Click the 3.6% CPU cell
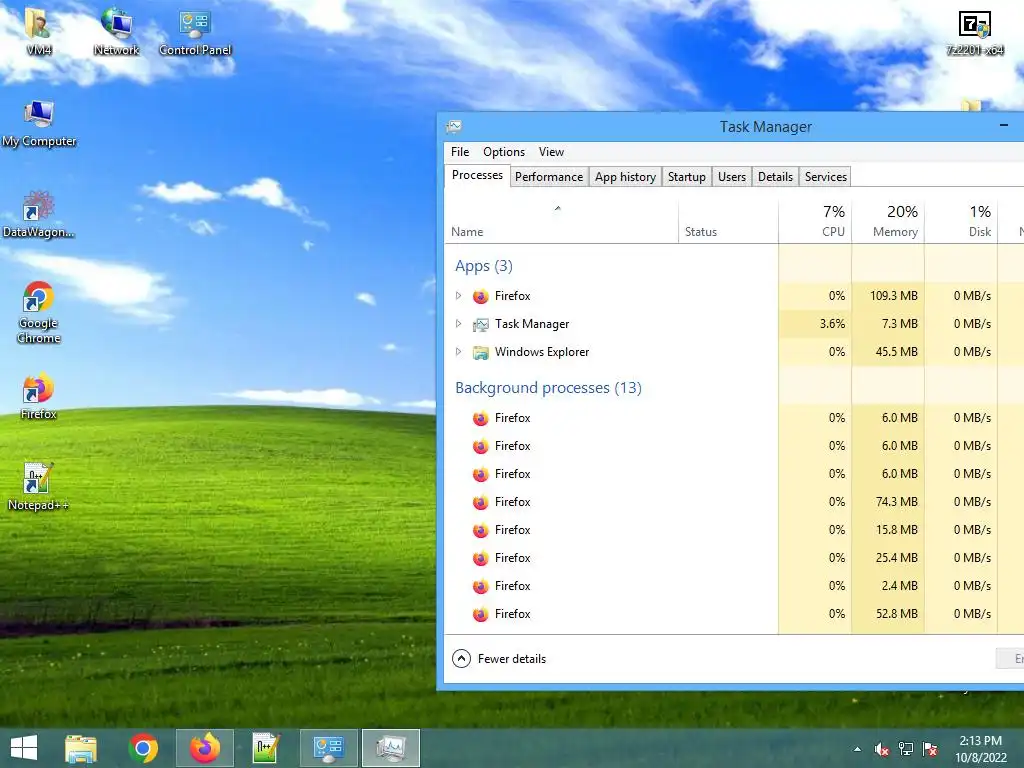This screenshot has width=1024, height=768. pos(815,324)
